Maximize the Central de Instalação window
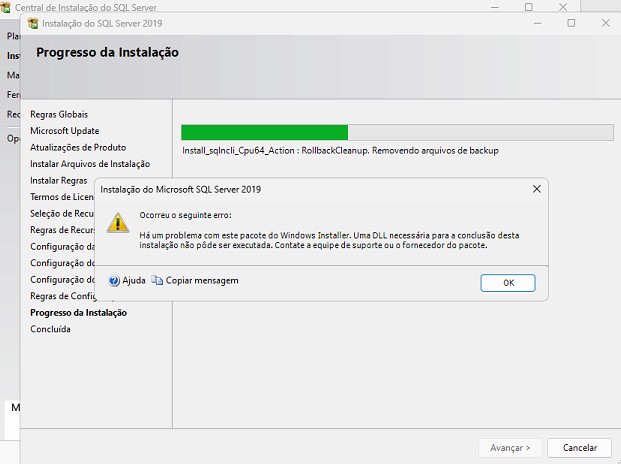This screenshot has width=621, height=464. 529,7
